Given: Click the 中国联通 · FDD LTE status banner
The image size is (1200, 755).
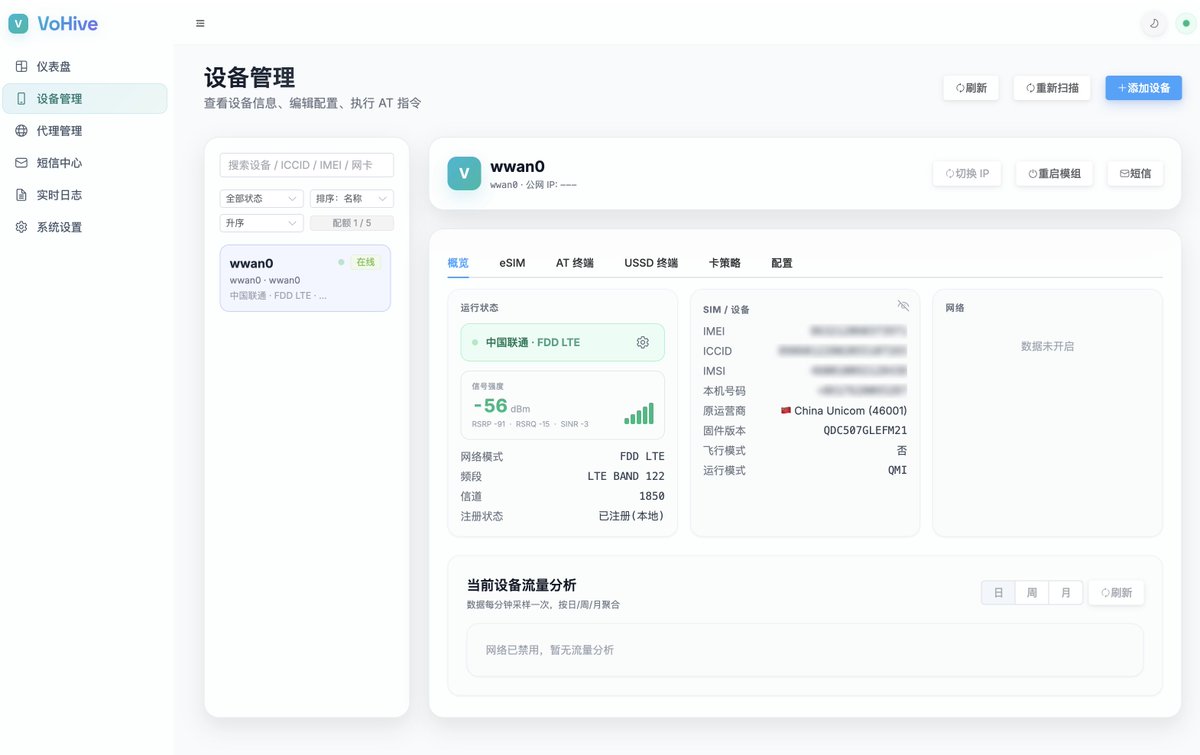Looking at the screenshot, I should pyautogui.click(x=563, y=342).
